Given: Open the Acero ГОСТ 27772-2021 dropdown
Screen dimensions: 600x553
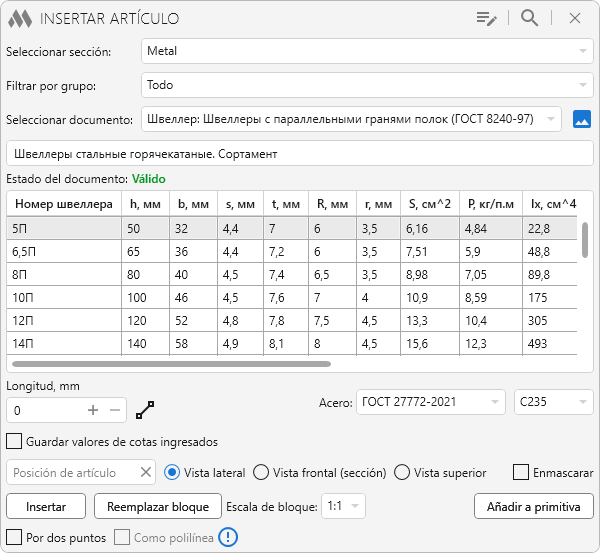Looking at the screenshot, I should point(430,402).
